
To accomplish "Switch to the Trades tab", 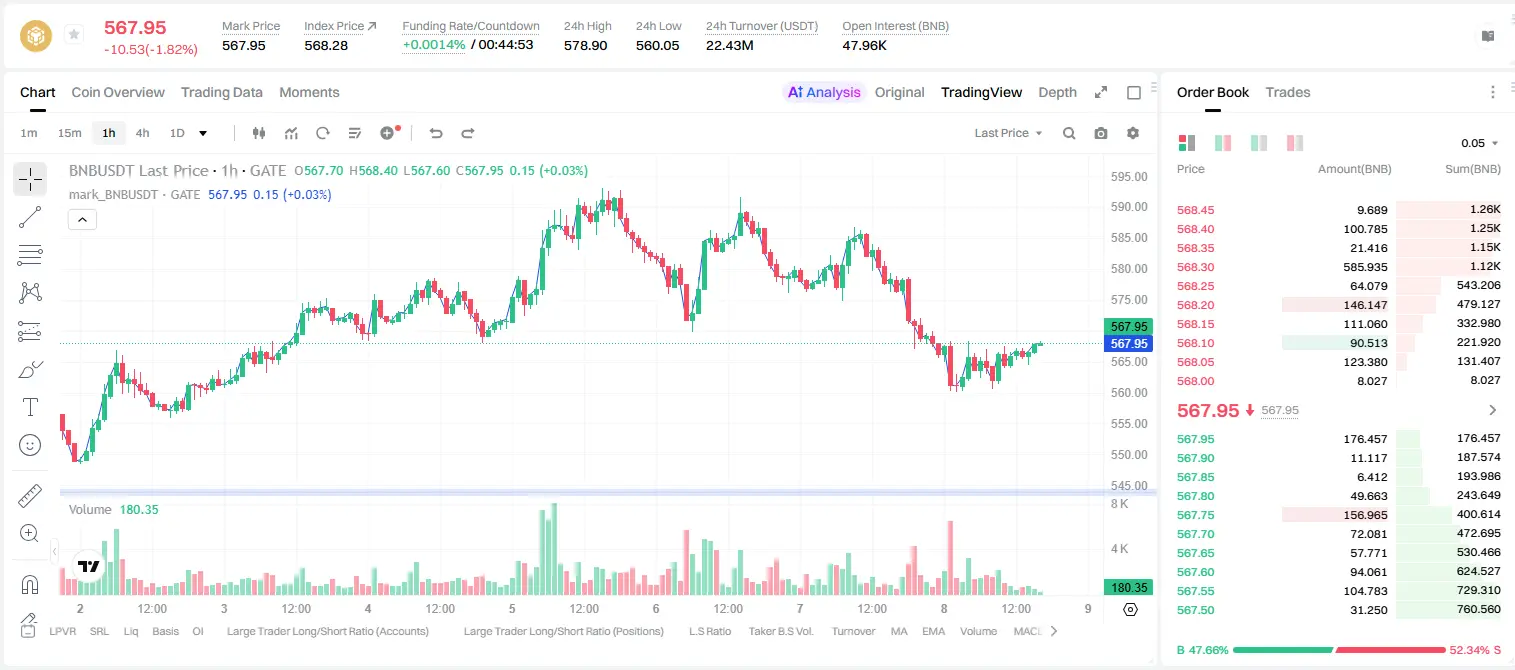I will [1287, 92].
